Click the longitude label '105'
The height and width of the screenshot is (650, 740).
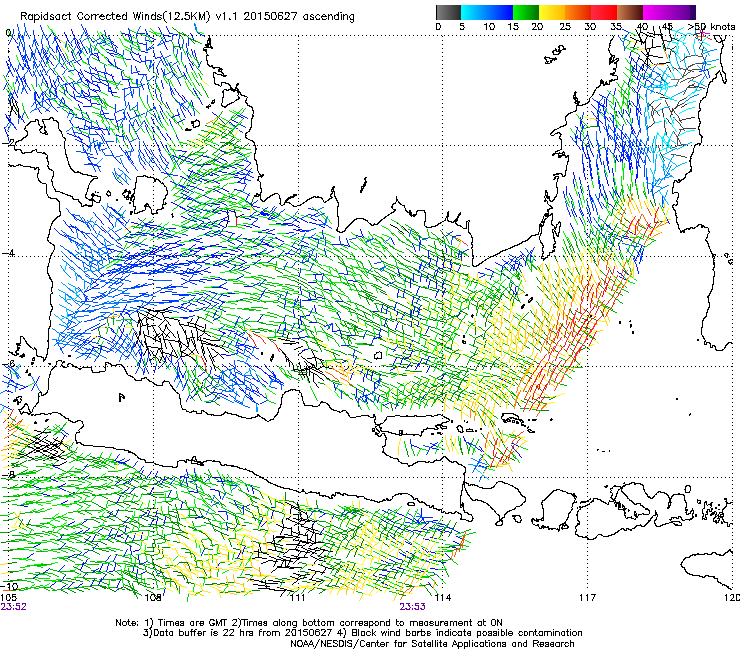tap(8, 598)
